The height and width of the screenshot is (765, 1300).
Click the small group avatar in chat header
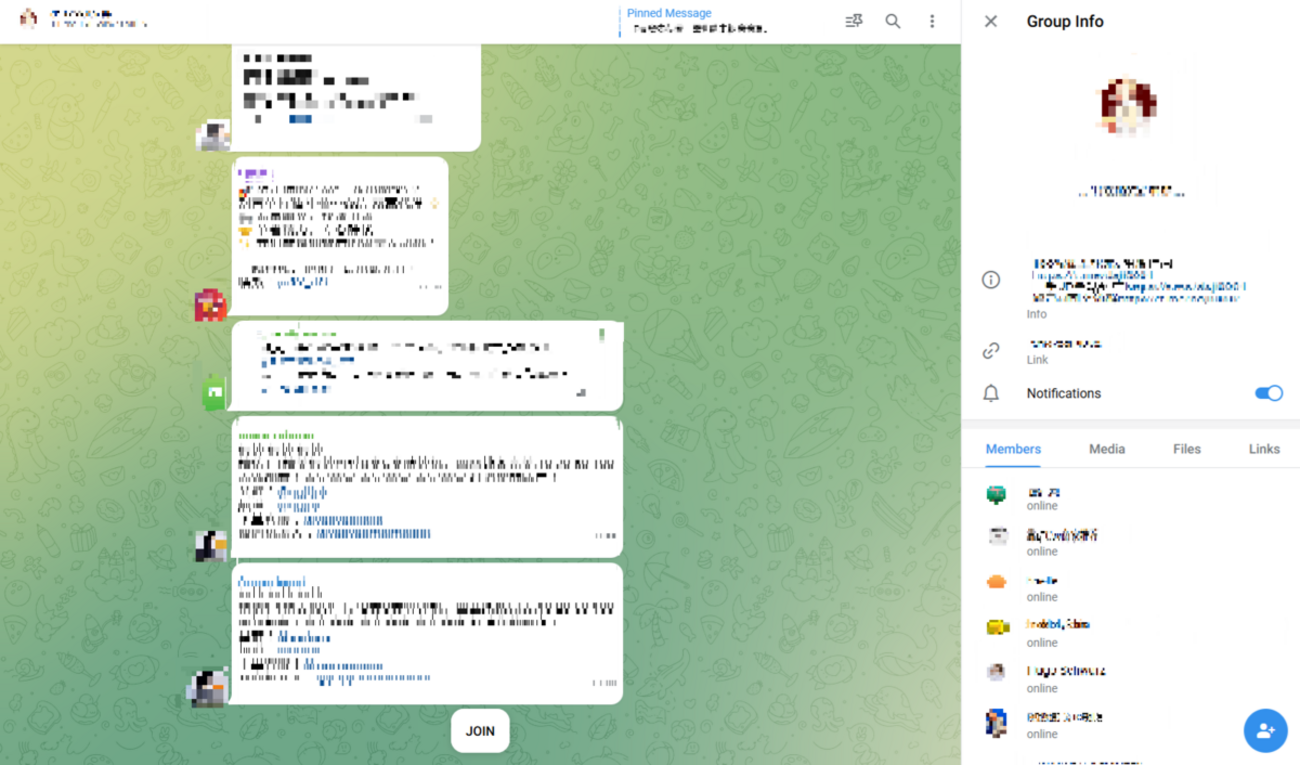coord(28,18)
